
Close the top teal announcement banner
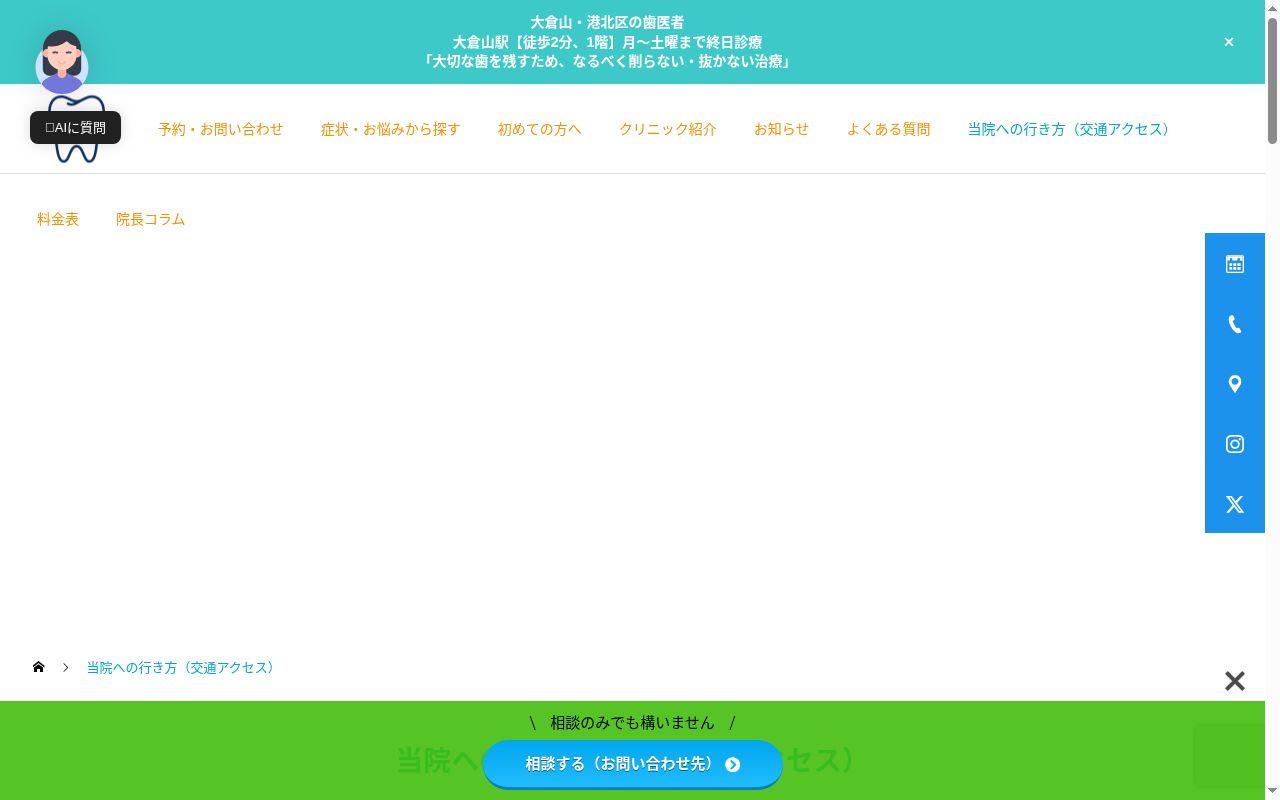click(x=1229, y=42)
